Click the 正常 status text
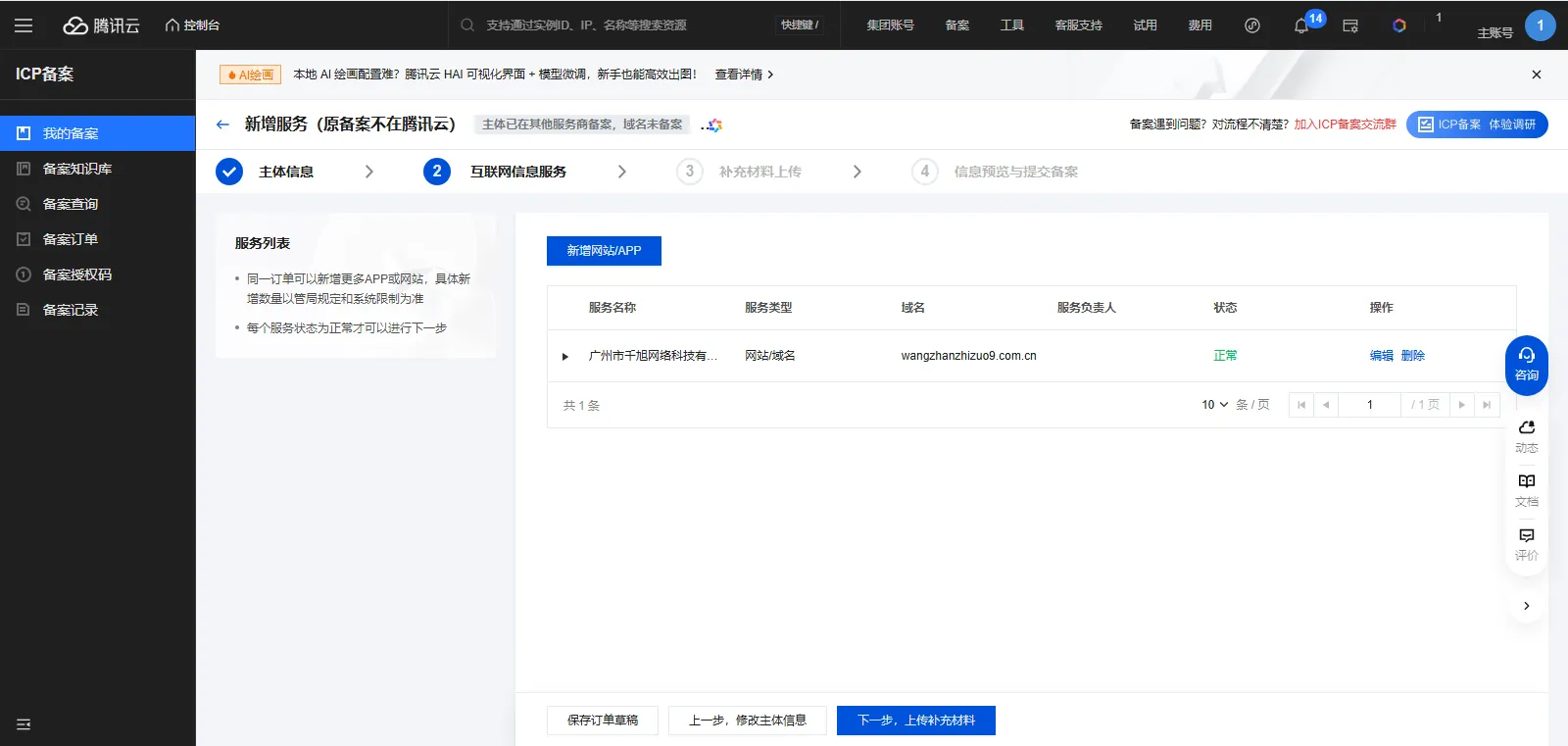The image size is (1568, 746). 1225,356
